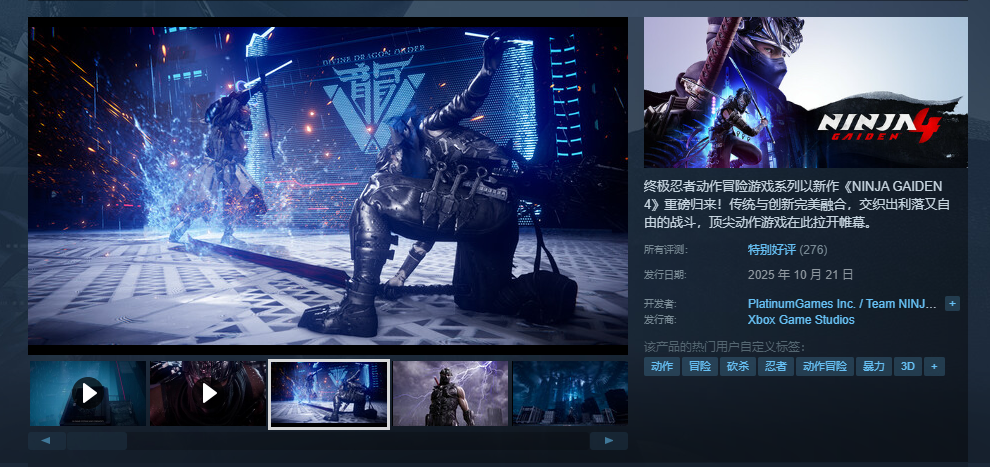Expand the developer list with plus button
Image resolution: width=990 pixels, height=467 pixels.
[x=952, y=303]
